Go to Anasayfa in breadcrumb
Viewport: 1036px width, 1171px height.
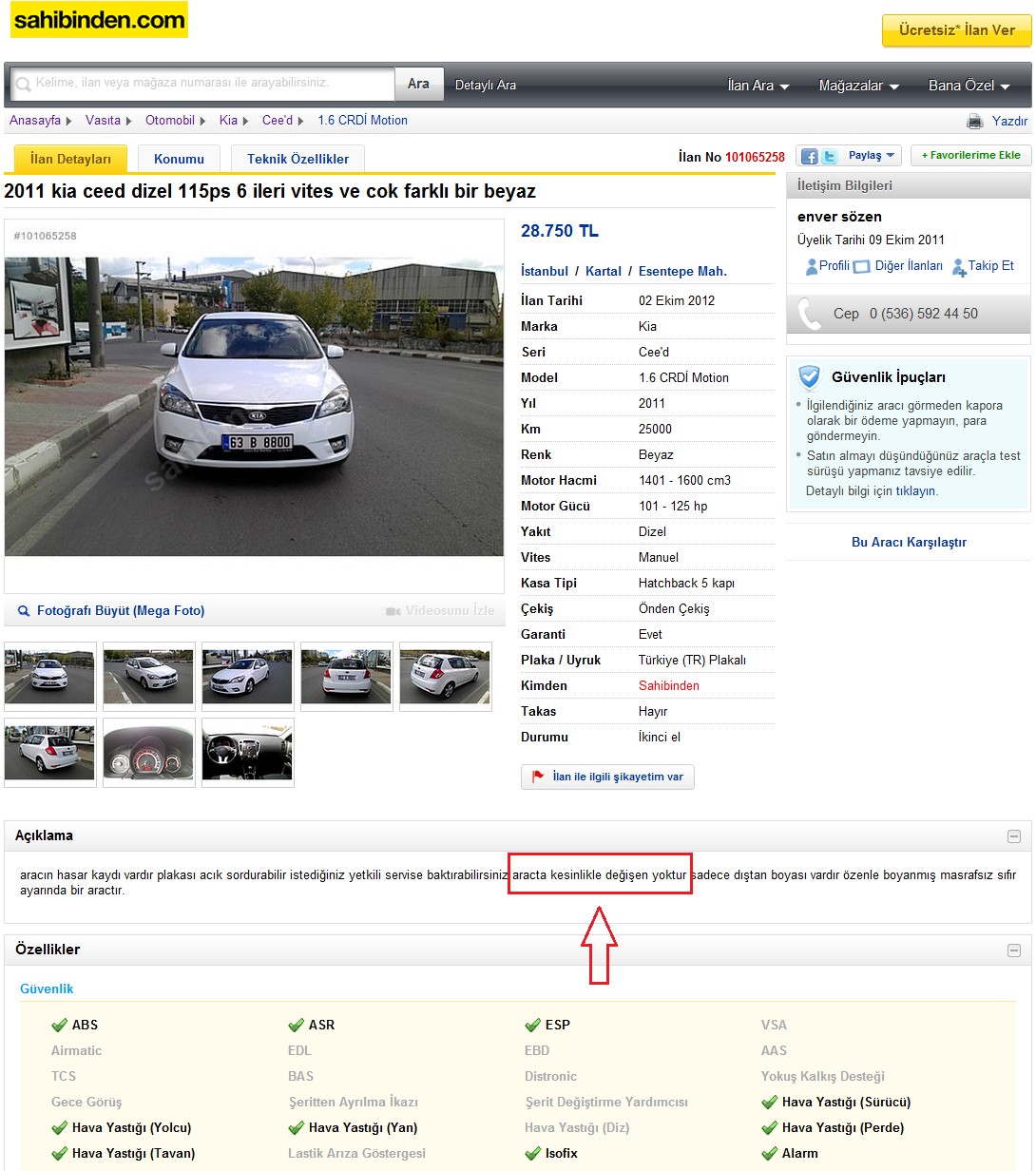pyautogui.click(x=35, y=121)
